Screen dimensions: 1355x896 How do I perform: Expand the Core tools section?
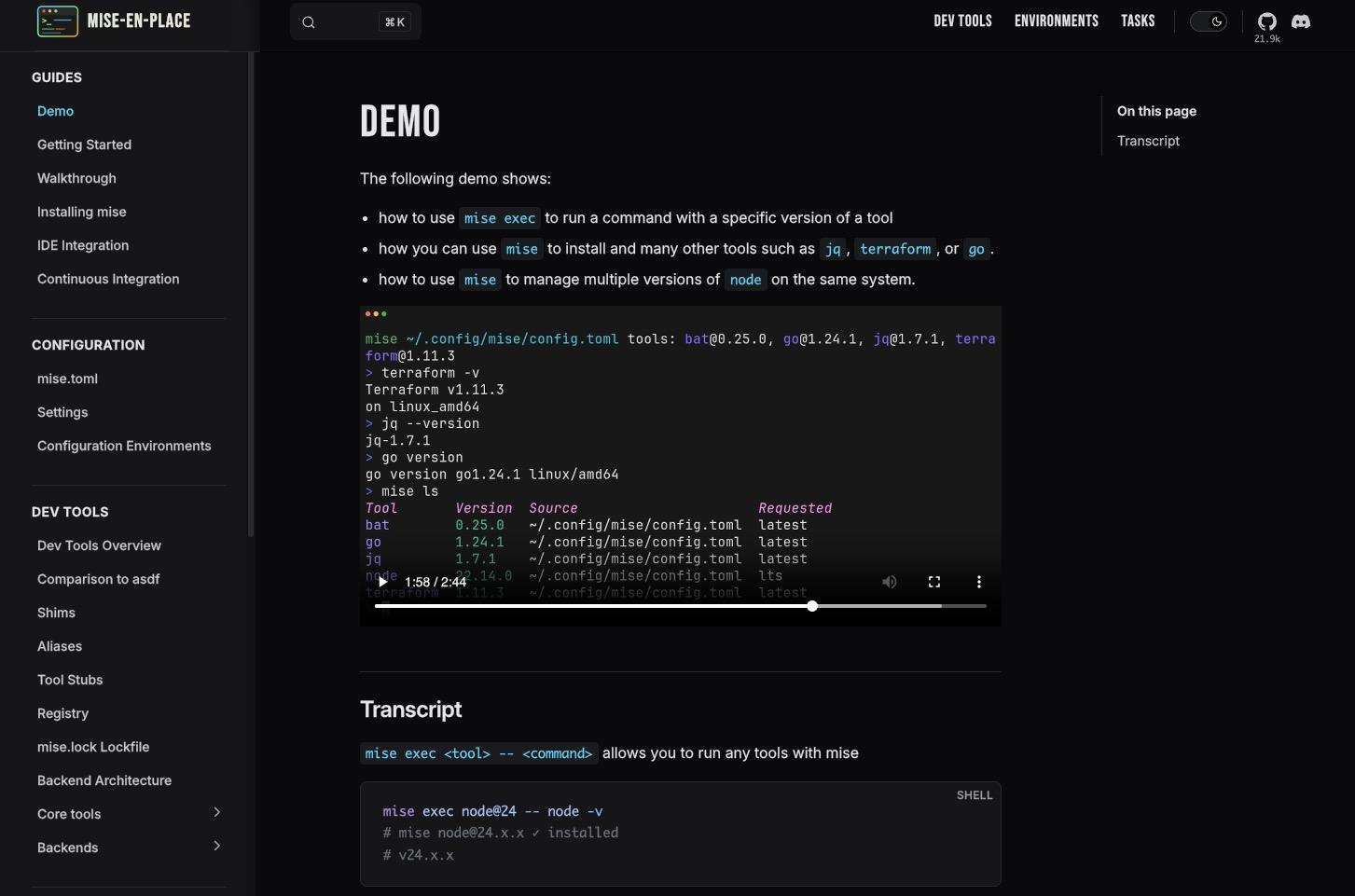(x=216, y=813)
